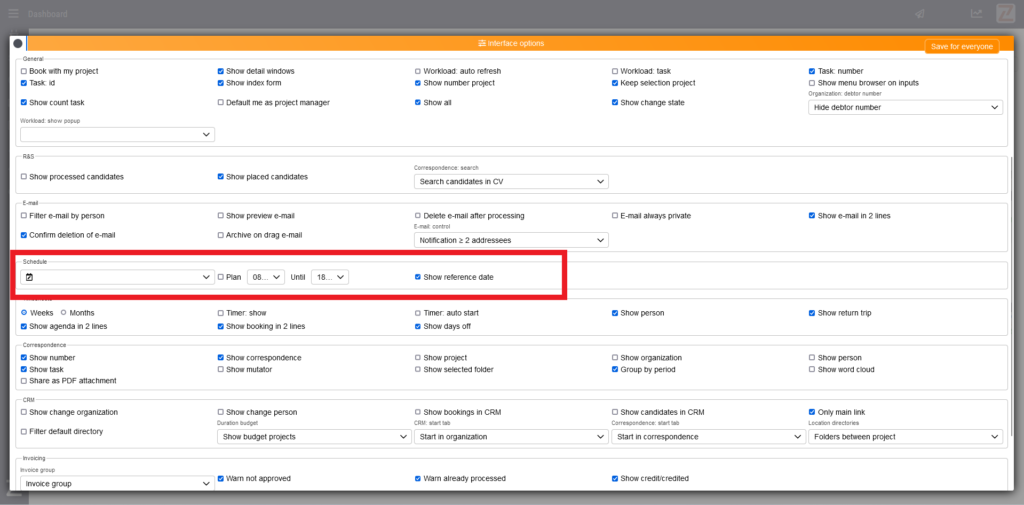Viewport: 1024px width, 505px height.
Task: Open the Until time dropdown
Action: pos(329,277)
